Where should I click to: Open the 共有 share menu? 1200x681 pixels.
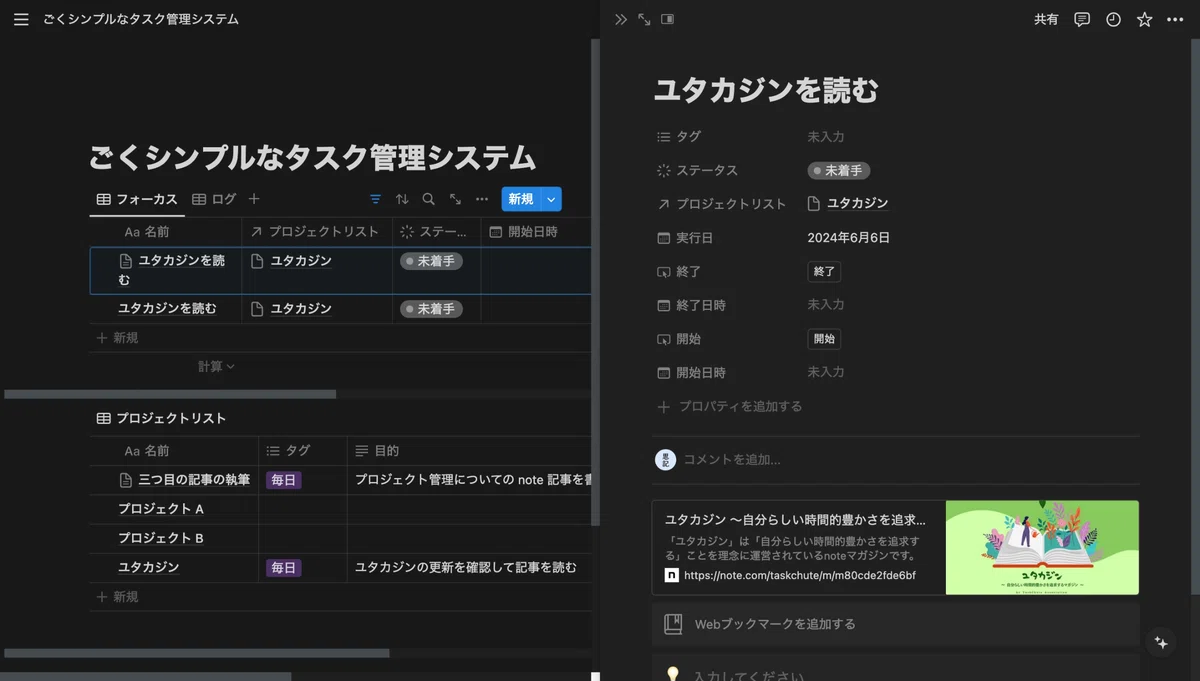pos(1046,19)
